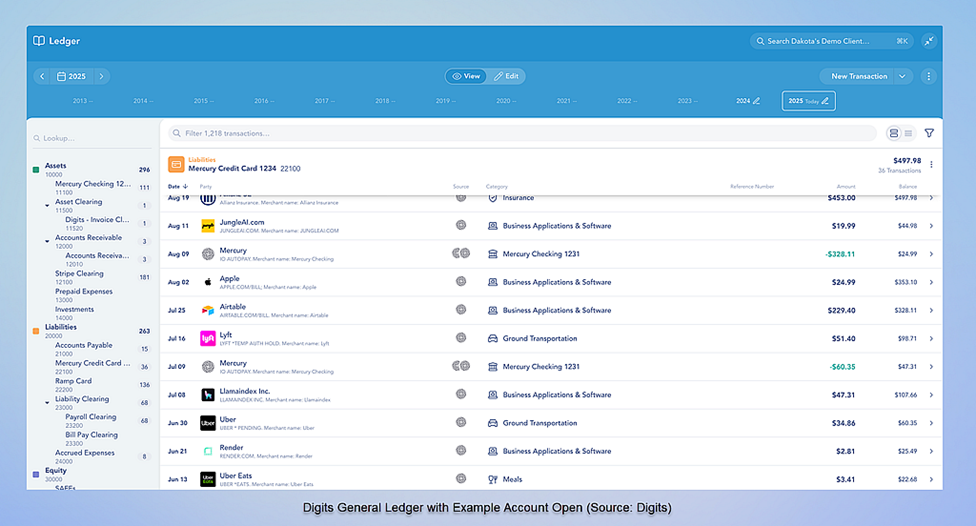Go to the previous year arrow
This screenshot has width=976, height=526.
(42, 76)
